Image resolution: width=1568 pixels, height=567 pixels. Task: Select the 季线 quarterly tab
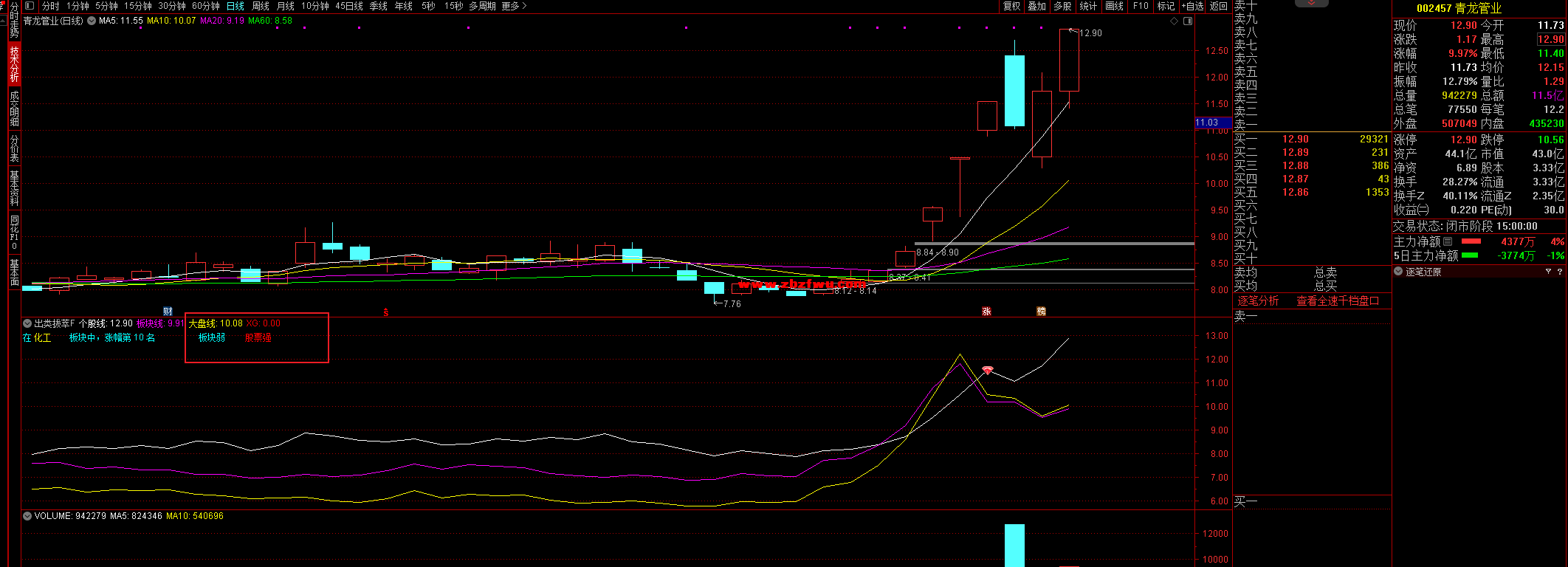pos(379,6)
